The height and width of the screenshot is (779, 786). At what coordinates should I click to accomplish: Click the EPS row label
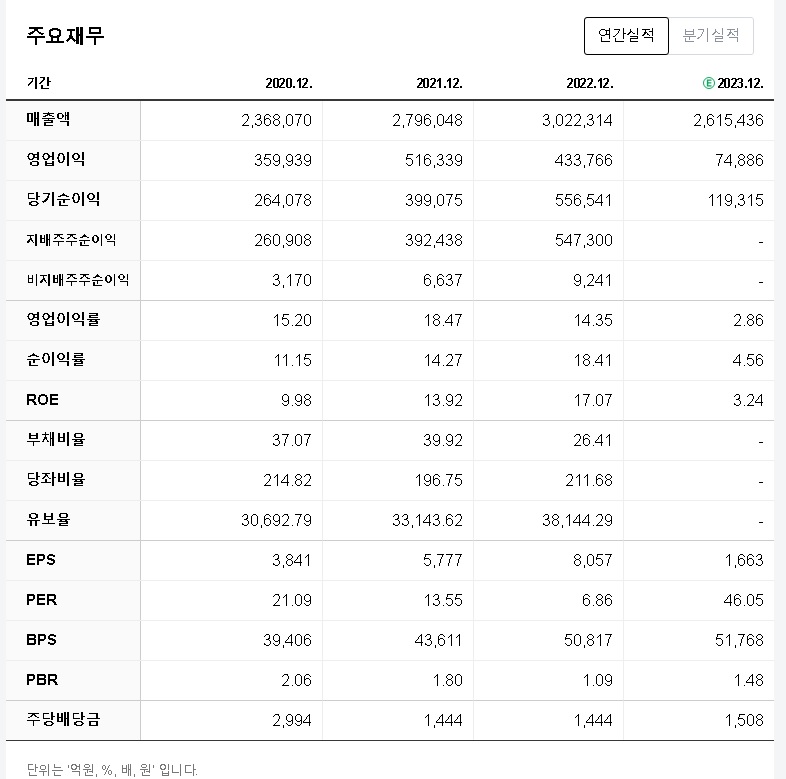click(x=41, y=560)
